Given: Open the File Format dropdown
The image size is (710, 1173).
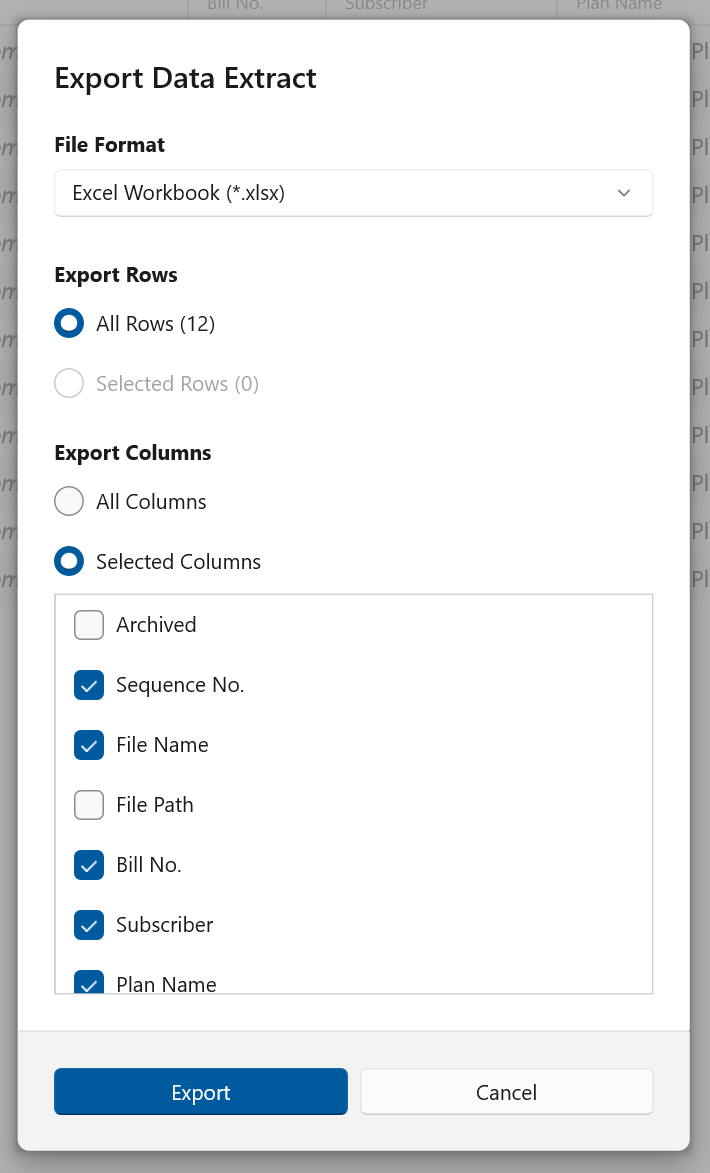Looking at the screenshot, I should [x=353, y=193].
